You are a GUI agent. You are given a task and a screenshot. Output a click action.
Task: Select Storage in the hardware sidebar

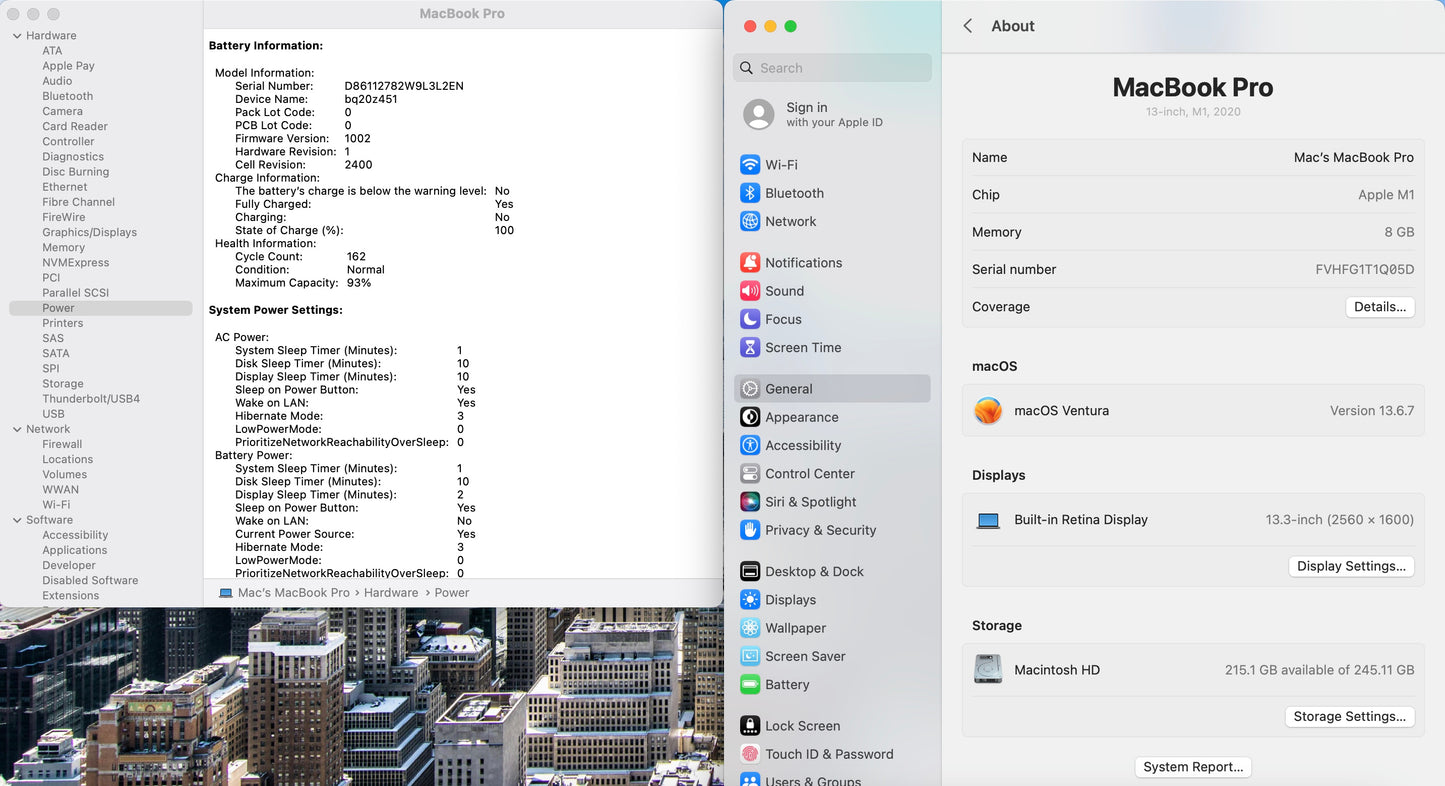coord(63,384)
